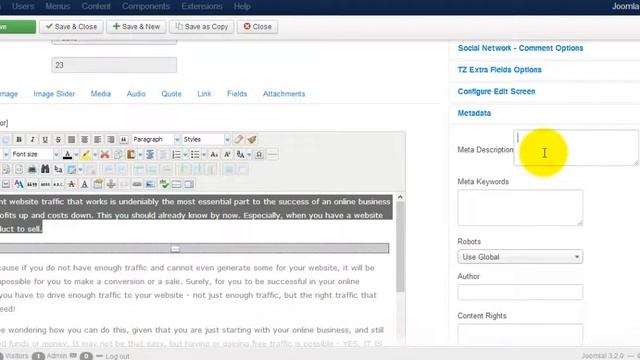The height and width of the screenshot is (360, 640).
Task: Click into the Meta Keywords field
Action: coord(520,208)
